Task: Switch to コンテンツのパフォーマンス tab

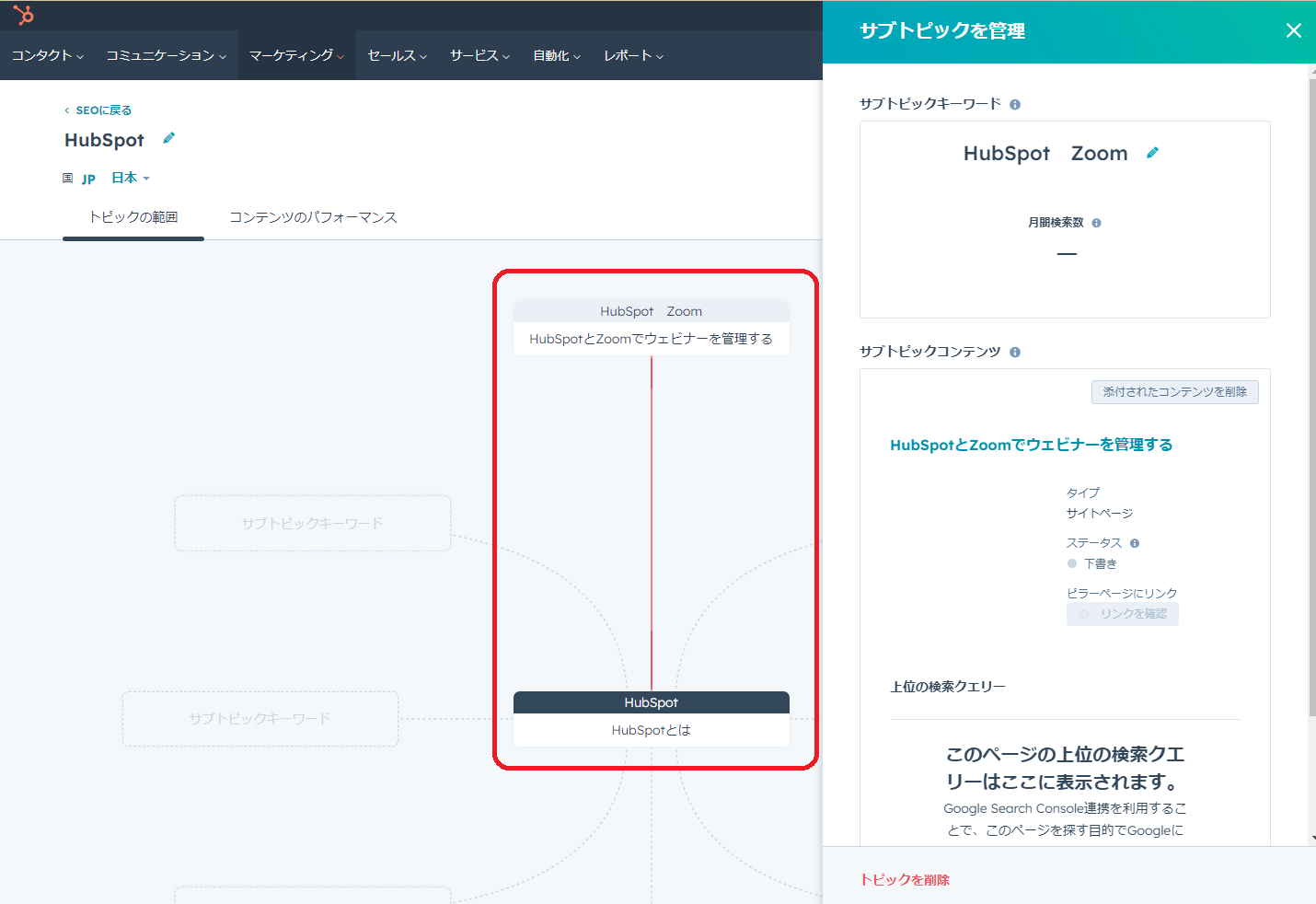Action: coord(313,217)
